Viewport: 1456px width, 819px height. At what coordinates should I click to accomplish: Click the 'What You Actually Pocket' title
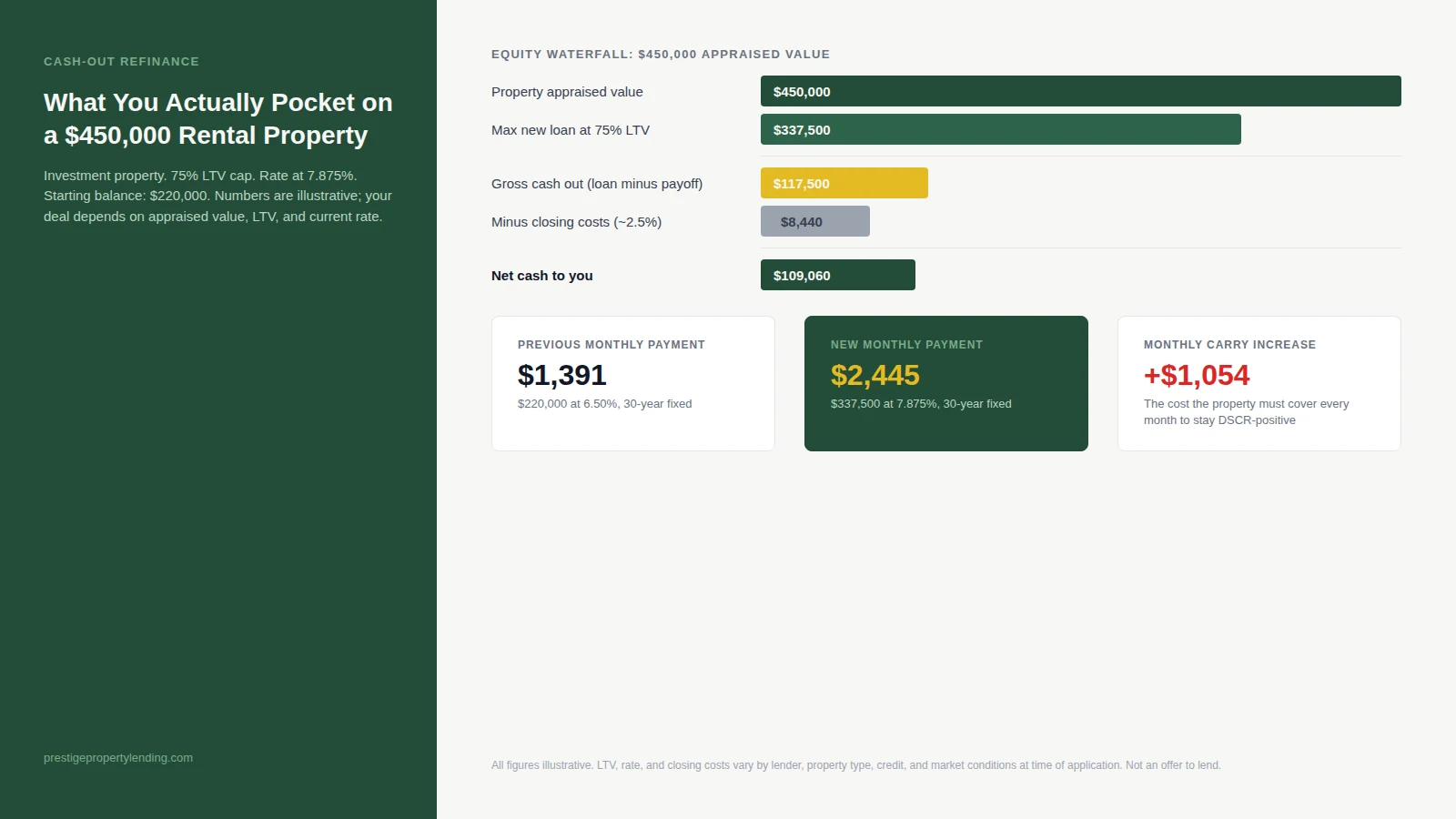click(x=218, y=118)
